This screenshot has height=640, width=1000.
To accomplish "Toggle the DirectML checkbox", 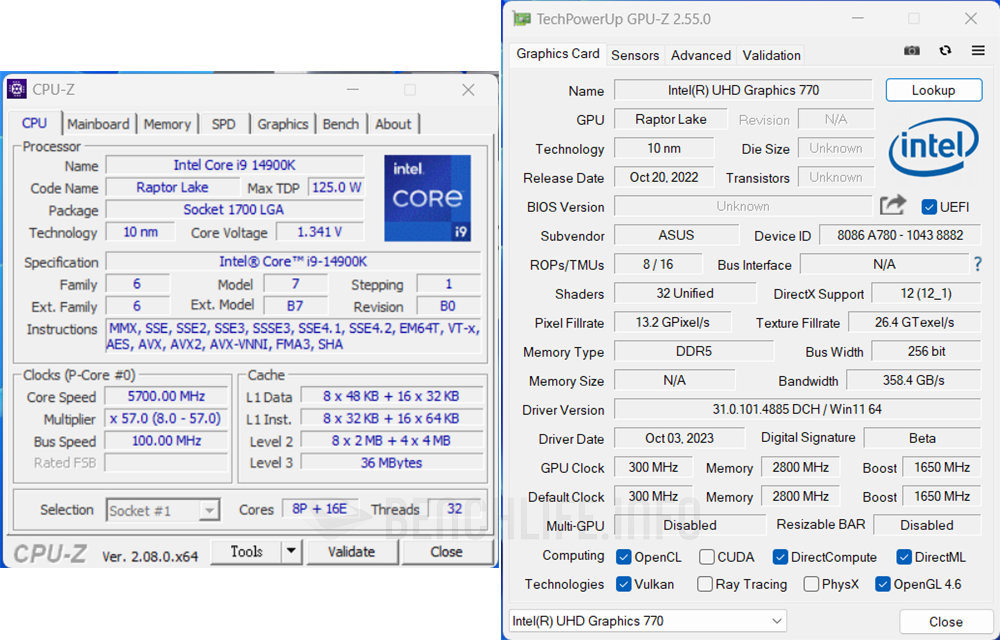I will [904, 557].
